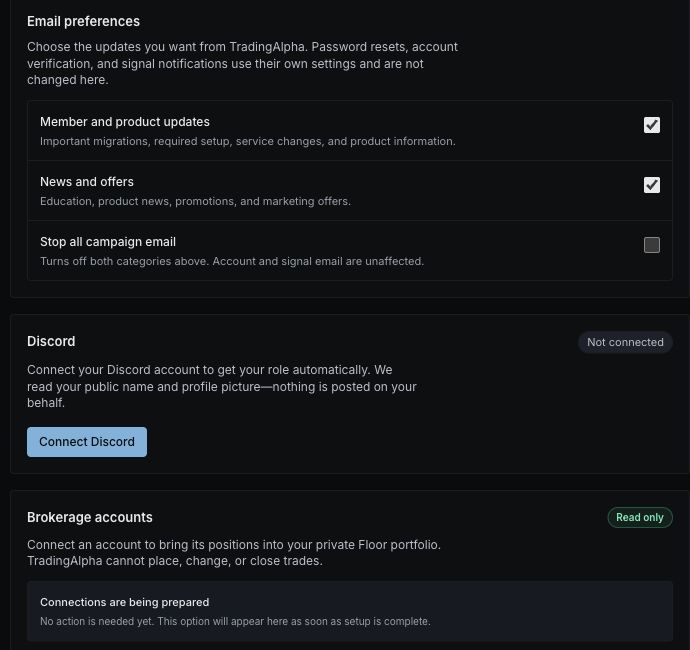The width and height of the screenshot is (690, 650).
Task: Click the Member and product updates label
Action: 125,121
